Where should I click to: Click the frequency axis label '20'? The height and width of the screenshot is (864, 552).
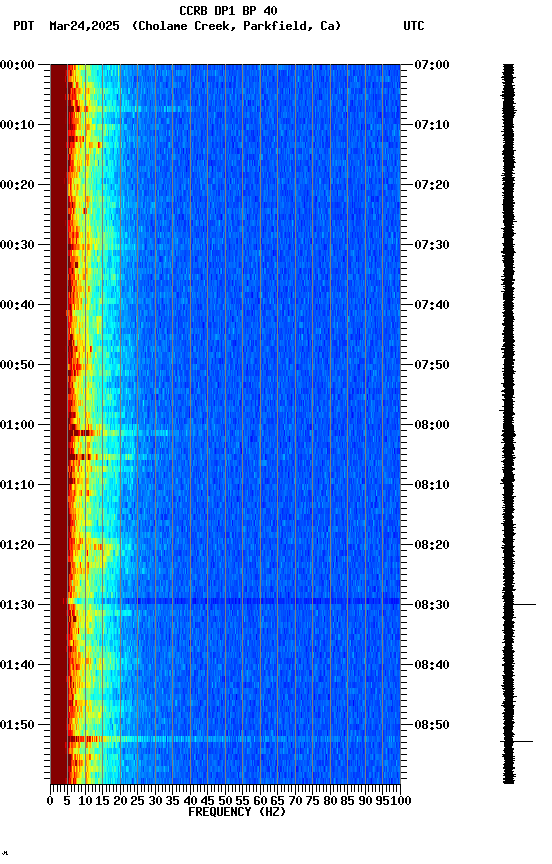120,801
